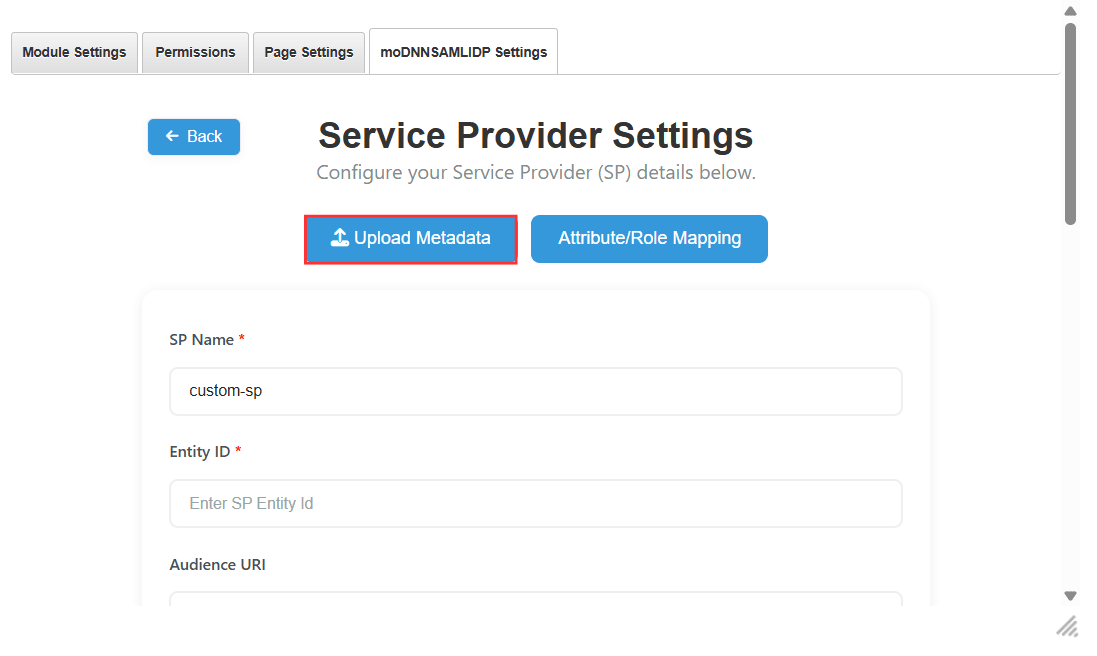1097x656 pixels.
Task: Select the Module Settings tab
Action: click(x=74, y=52)
